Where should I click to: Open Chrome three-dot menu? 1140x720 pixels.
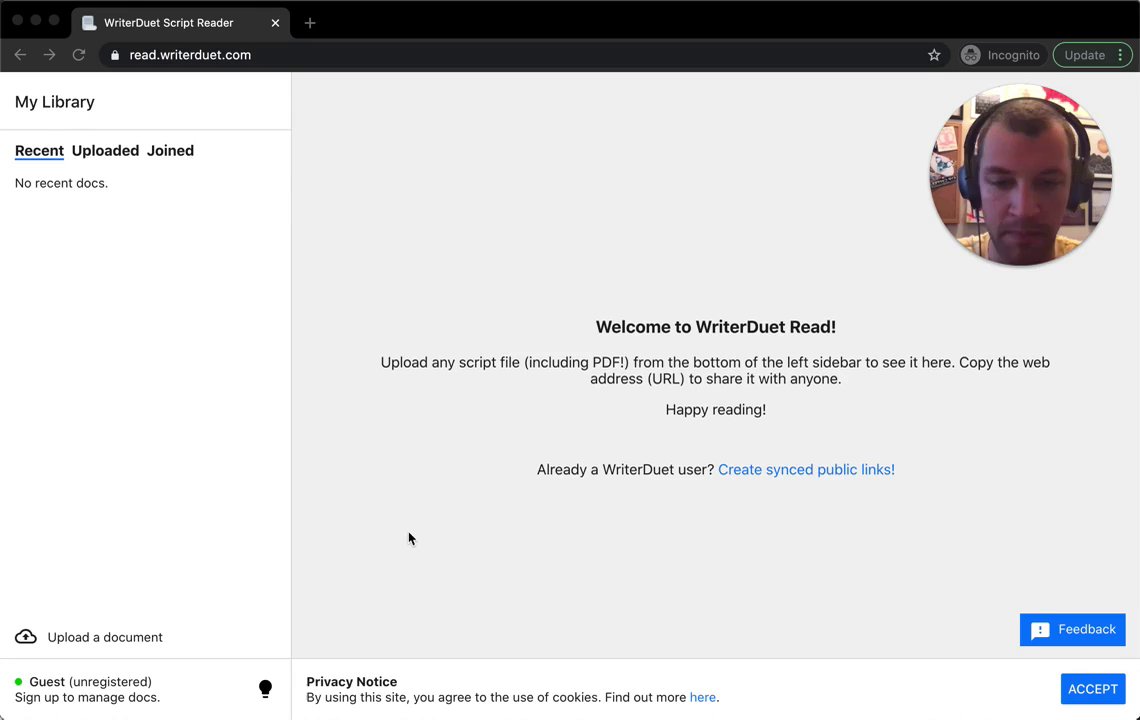[x=1120, y=55]
